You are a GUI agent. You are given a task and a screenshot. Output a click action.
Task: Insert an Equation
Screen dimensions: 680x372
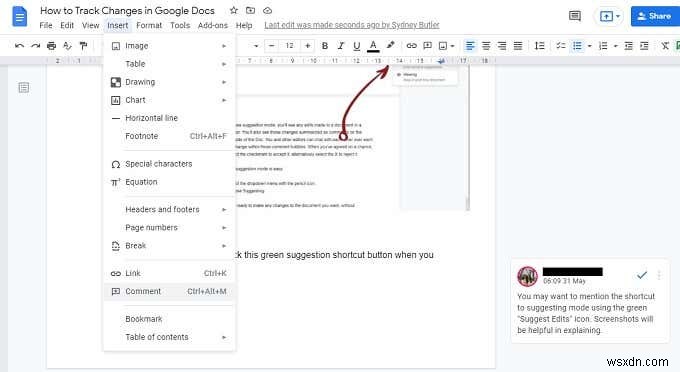point(169,182)
